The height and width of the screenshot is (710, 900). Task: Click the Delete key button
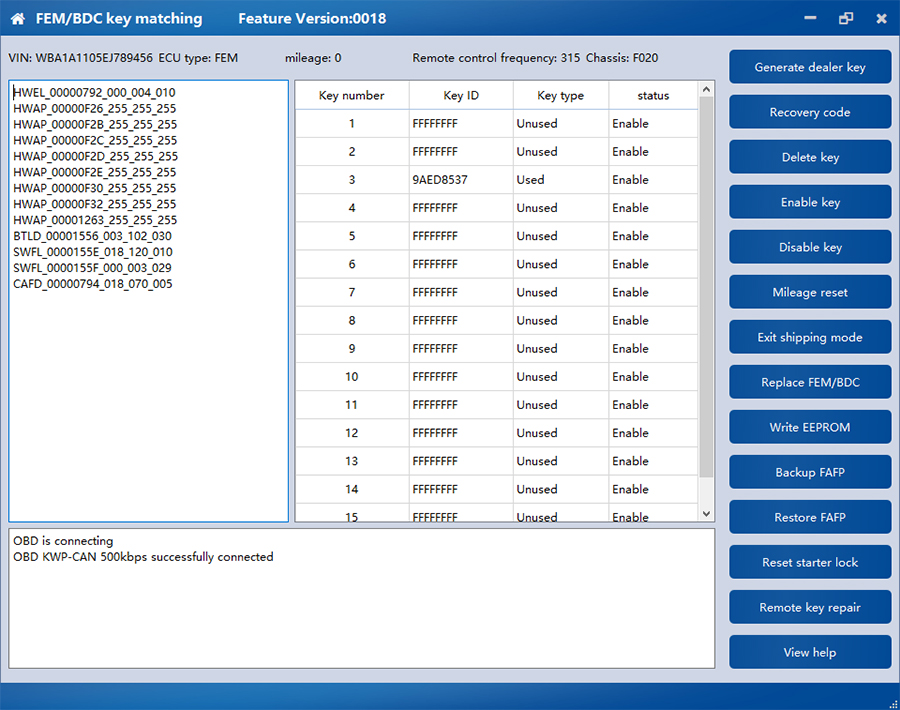pyautogui.click(x=810, y=157)
